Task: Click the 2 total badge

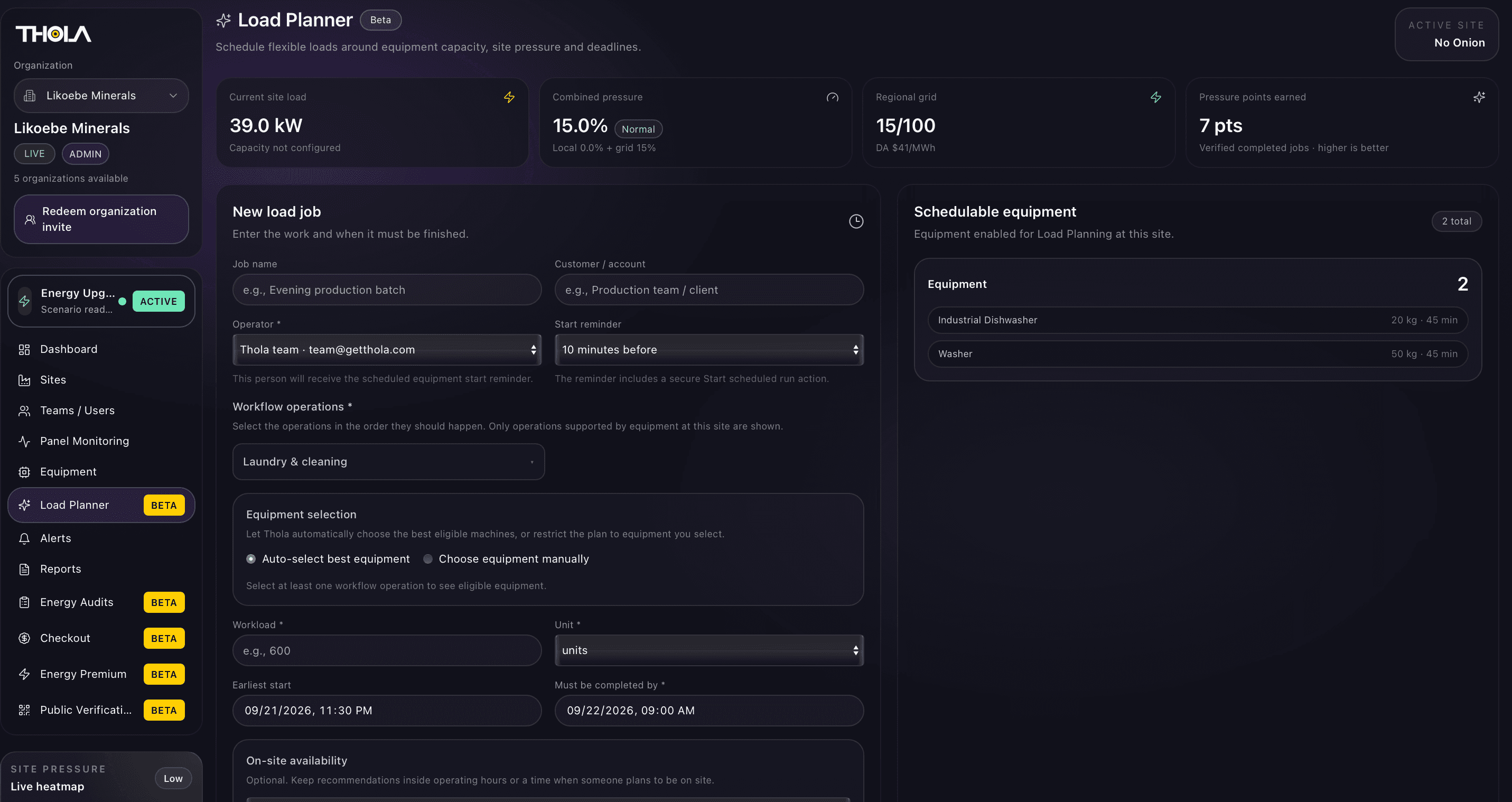Action: pos(1456,221)
